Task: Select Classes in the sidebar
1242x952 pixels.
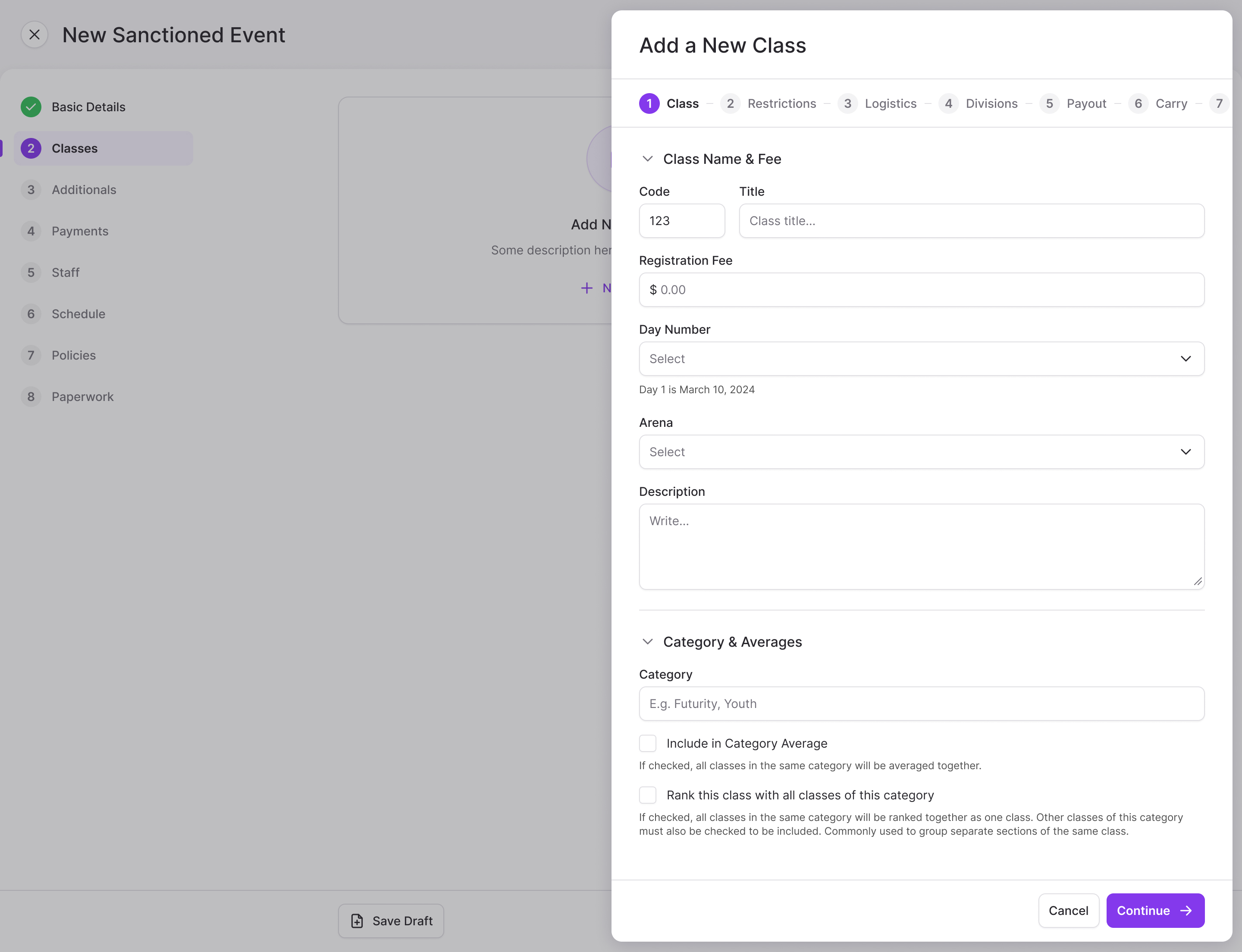Action: click(104, 148)
